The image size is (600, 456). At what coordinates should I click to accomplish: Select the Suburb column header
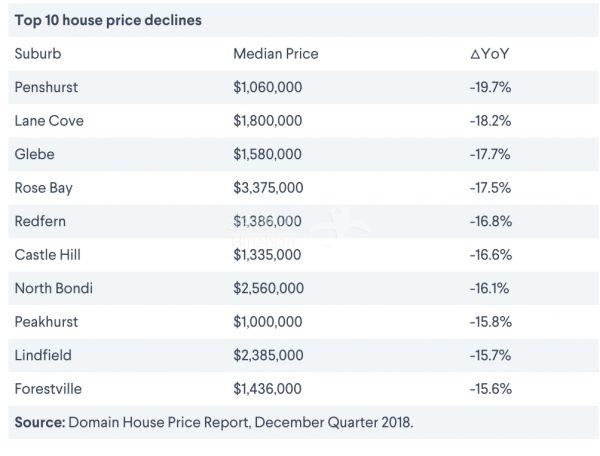tap(38, 54)
